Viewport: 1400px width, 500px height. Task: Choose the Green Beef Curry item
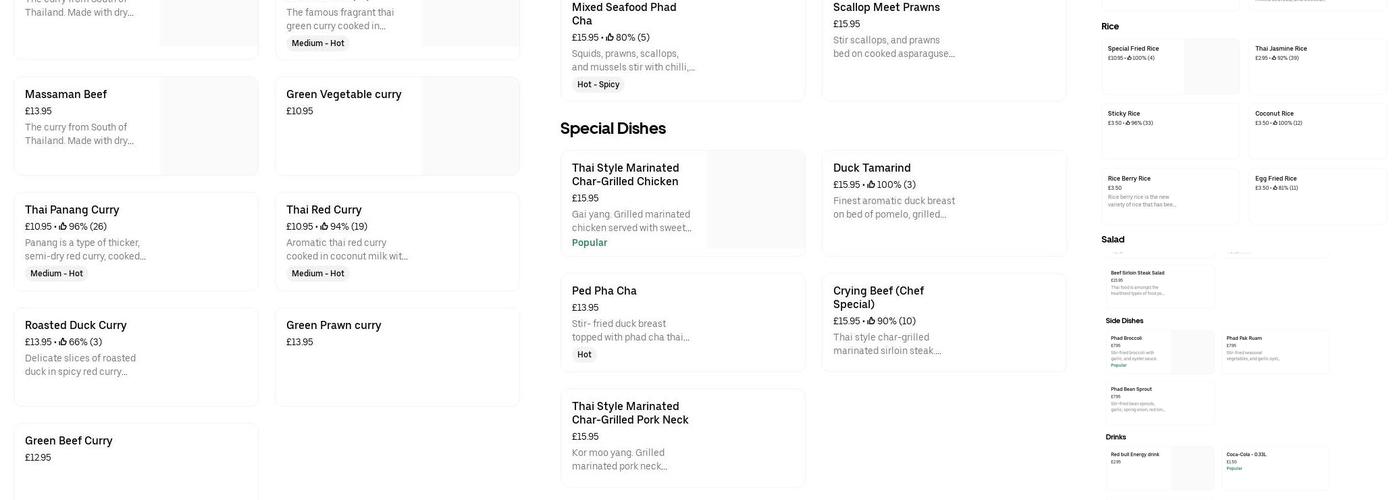pos(69,441)
